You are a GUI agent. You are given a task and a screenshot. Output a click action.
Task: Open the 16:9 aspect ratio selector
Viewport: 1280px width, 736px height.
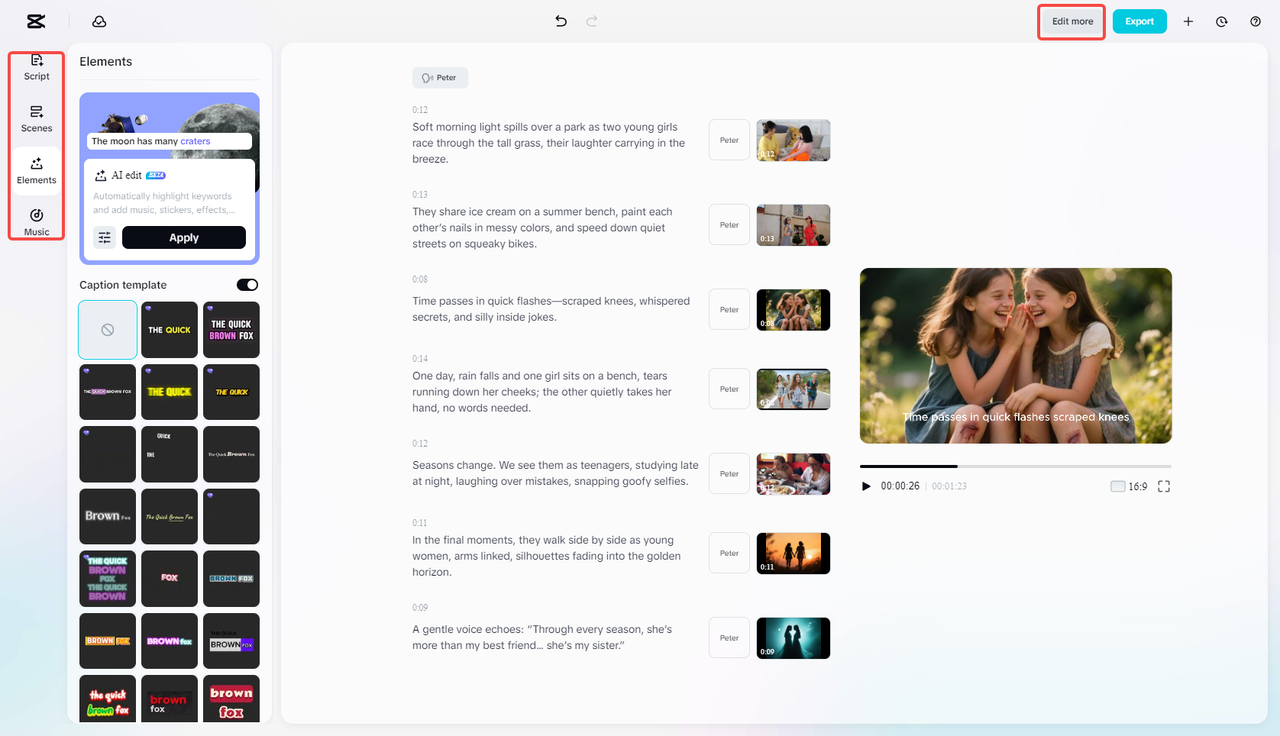coord(1136,486)
